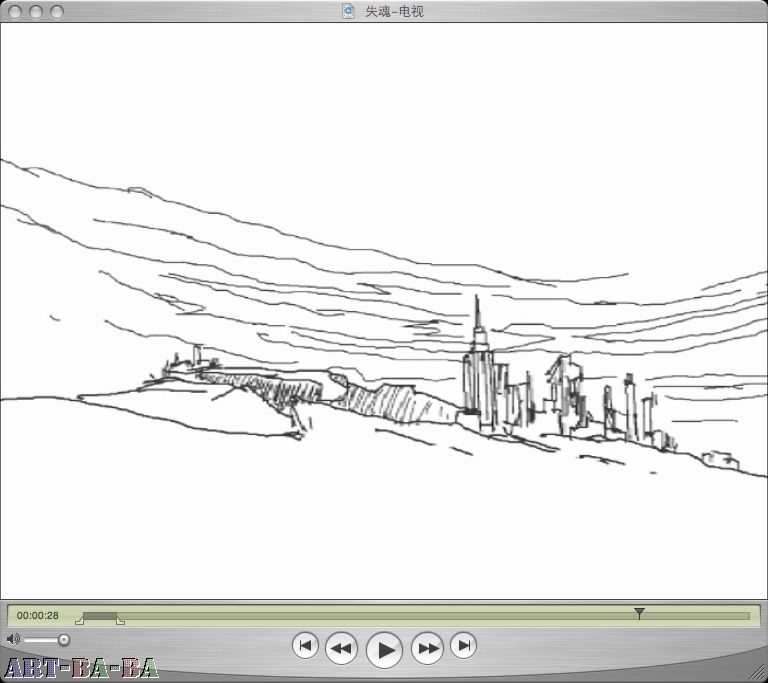Click the Rewind button
768x683 pixels.
341,648
